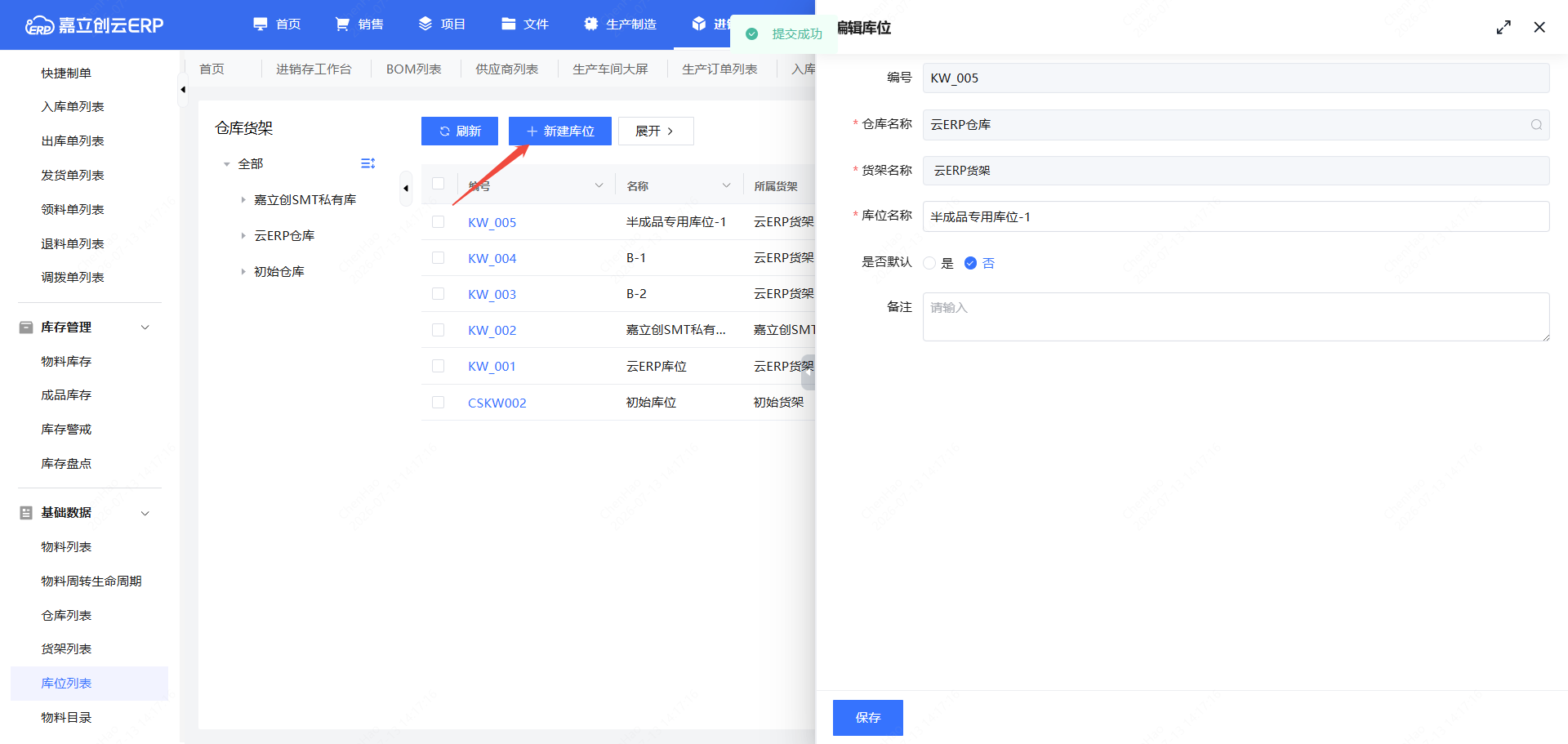Viewport: 1568px width, 744px height.
Task: Select the 是 radio for 是否默认
Action: 929,263
